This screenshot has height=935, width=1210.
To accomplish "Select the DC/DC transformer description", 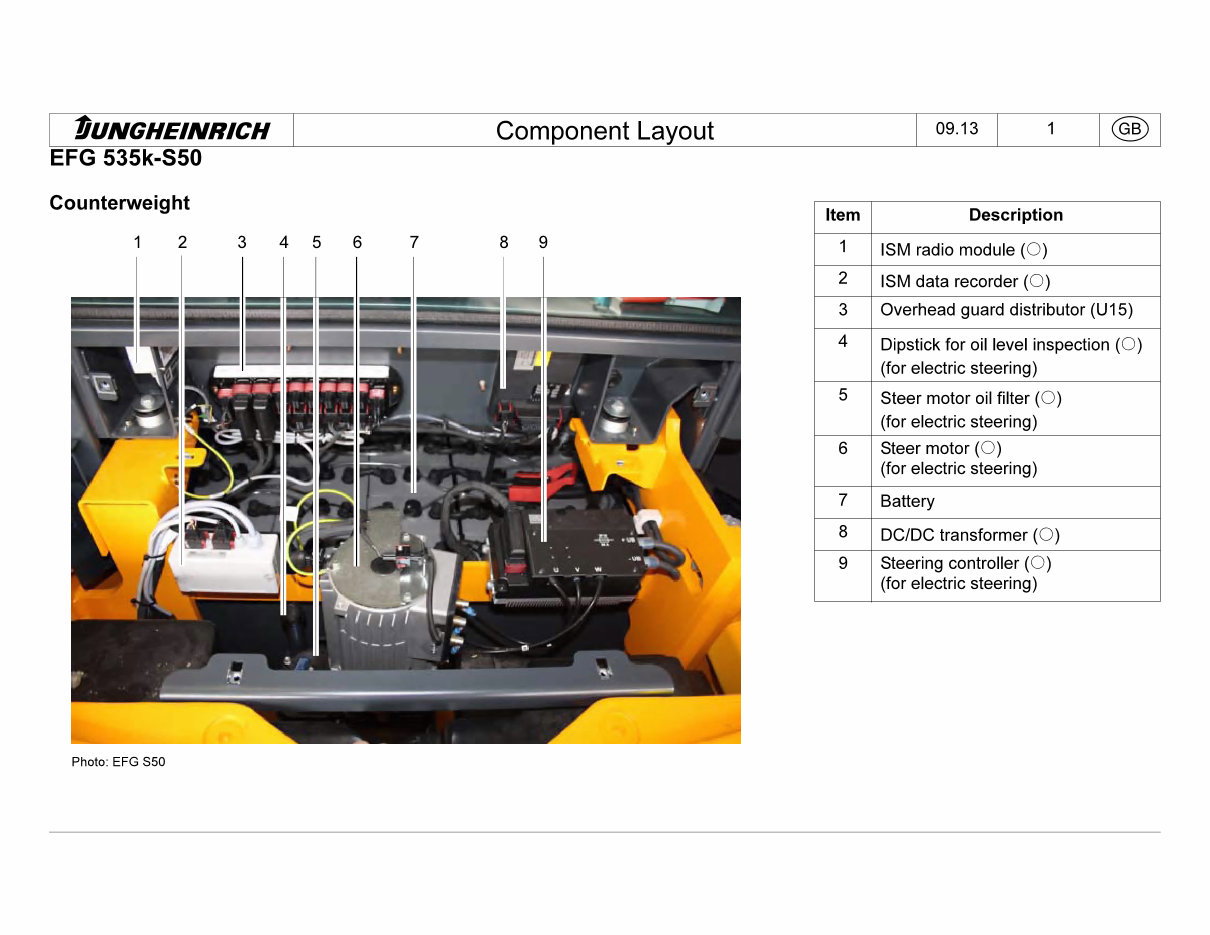I will click(970, 535).
